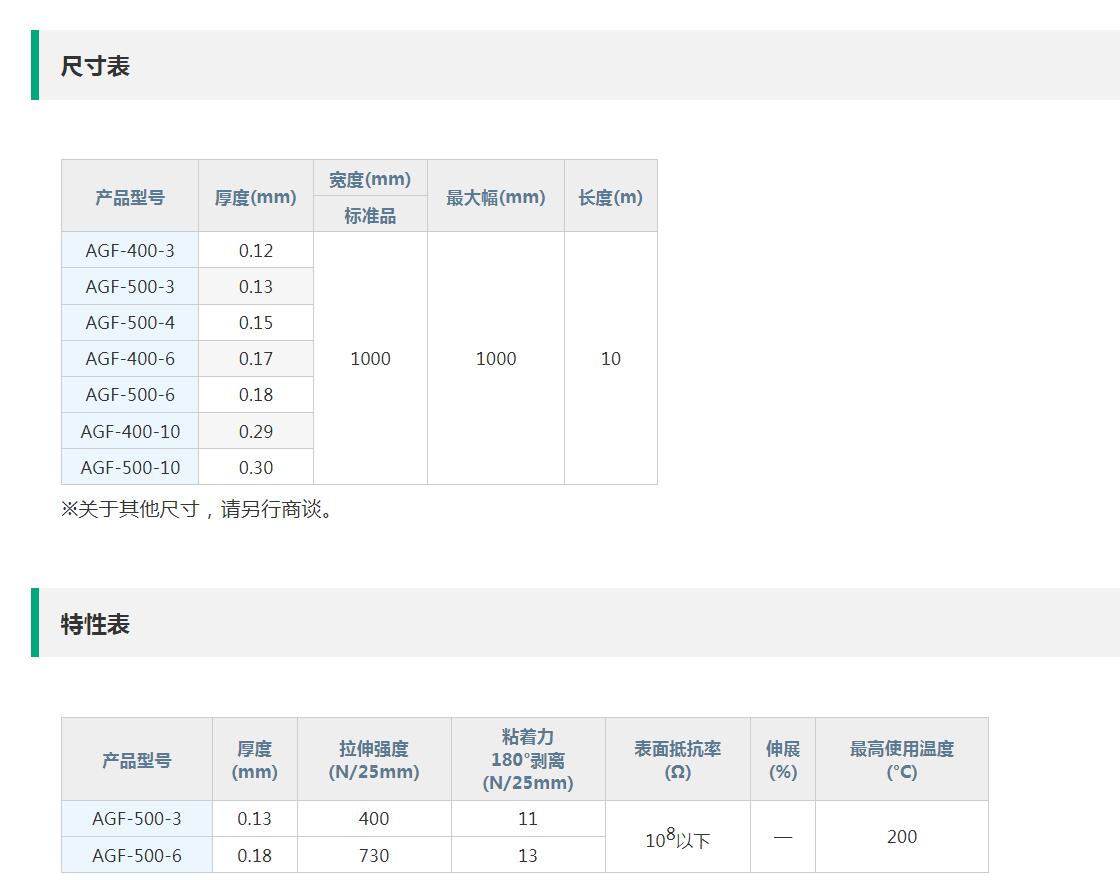Click the 0.18 thickness in 特性表

tap(254, 855)
